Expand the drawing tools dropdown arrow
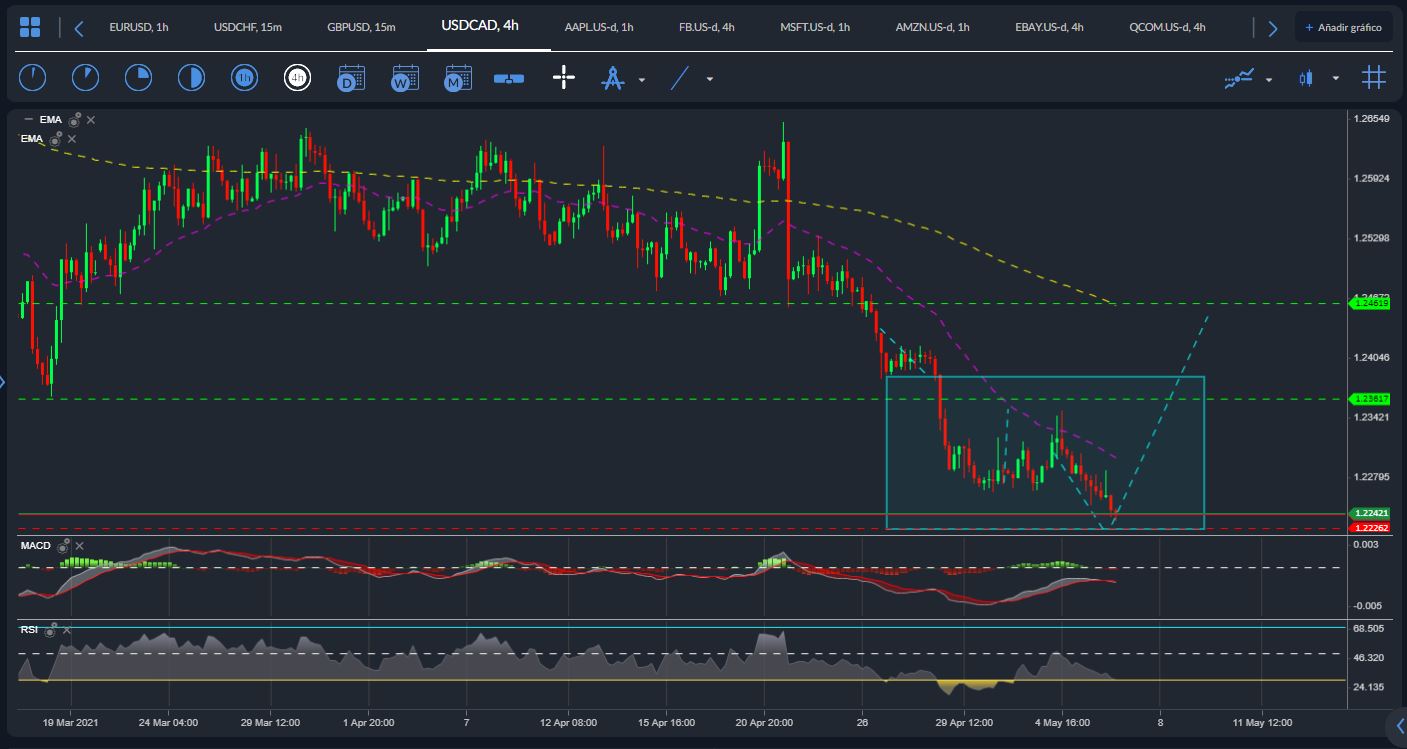 click(642, 79)
